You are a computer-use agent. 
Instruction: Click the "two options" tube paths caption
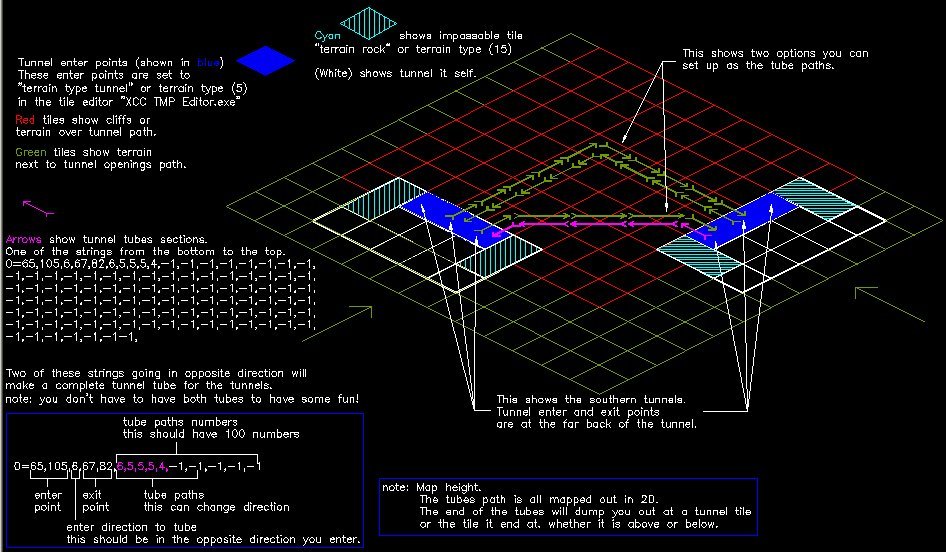click(775, 59)
